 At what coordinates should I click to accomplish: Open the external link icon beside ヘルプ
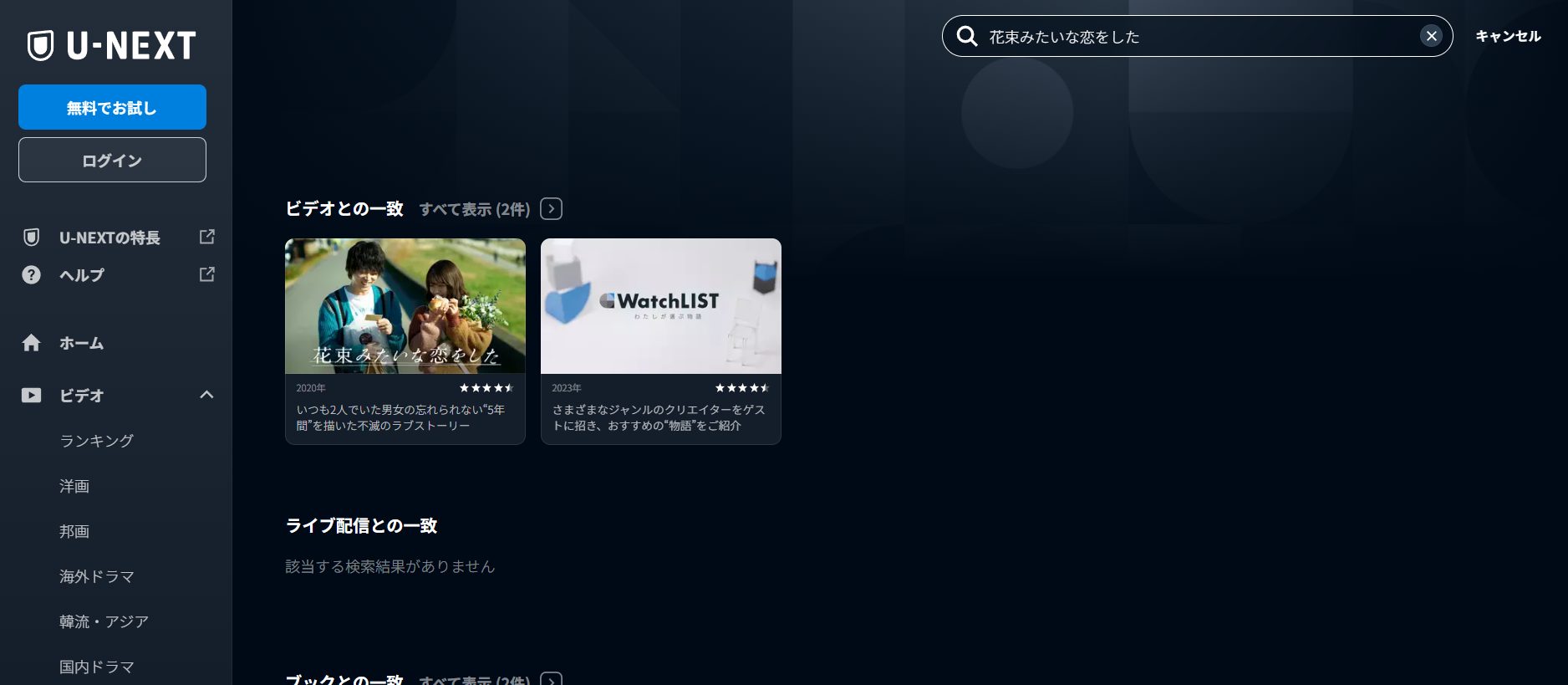pyautogui.click(x=207, y=274)
